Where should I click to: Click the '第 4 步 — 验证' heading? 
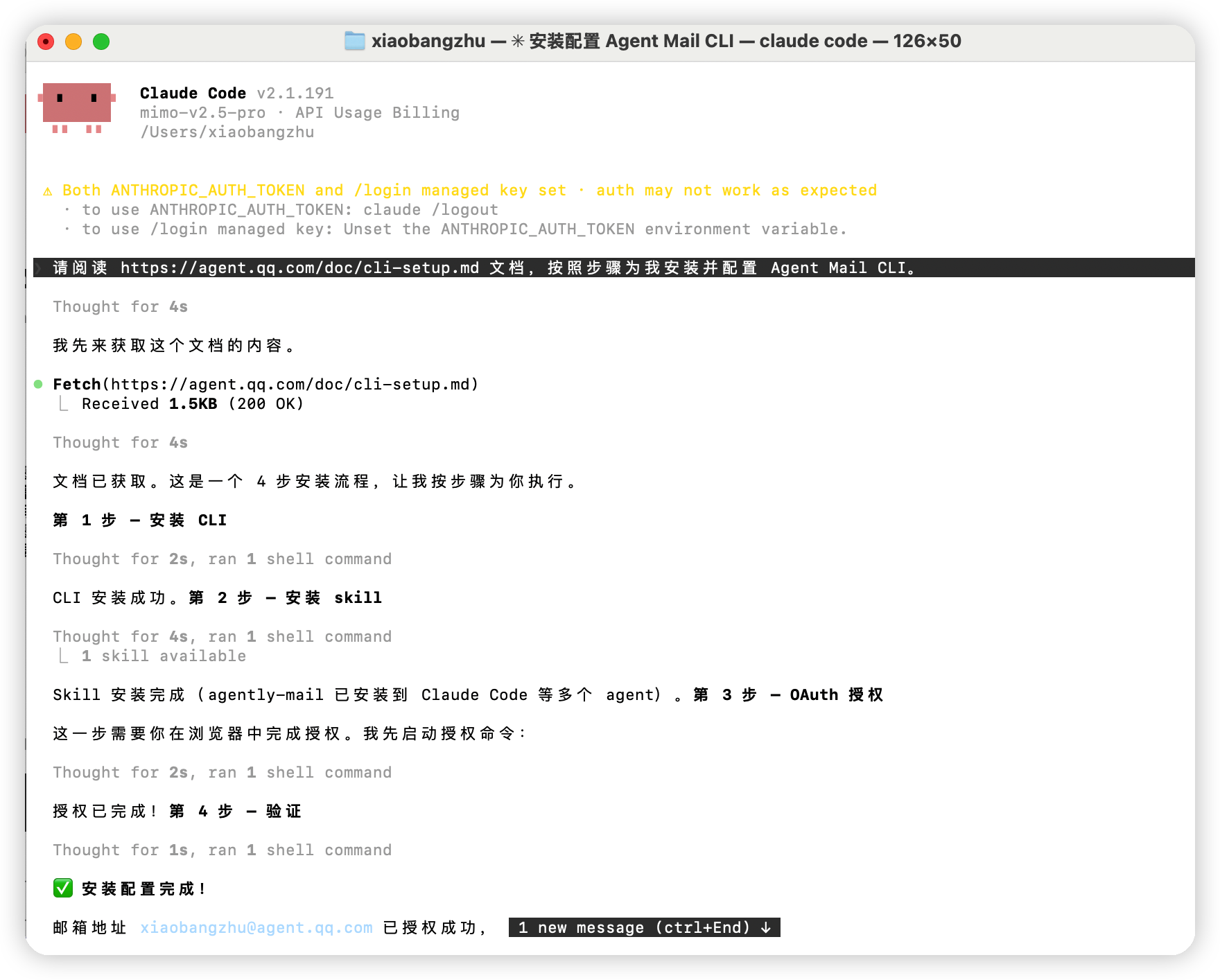(x=236, y=811)
